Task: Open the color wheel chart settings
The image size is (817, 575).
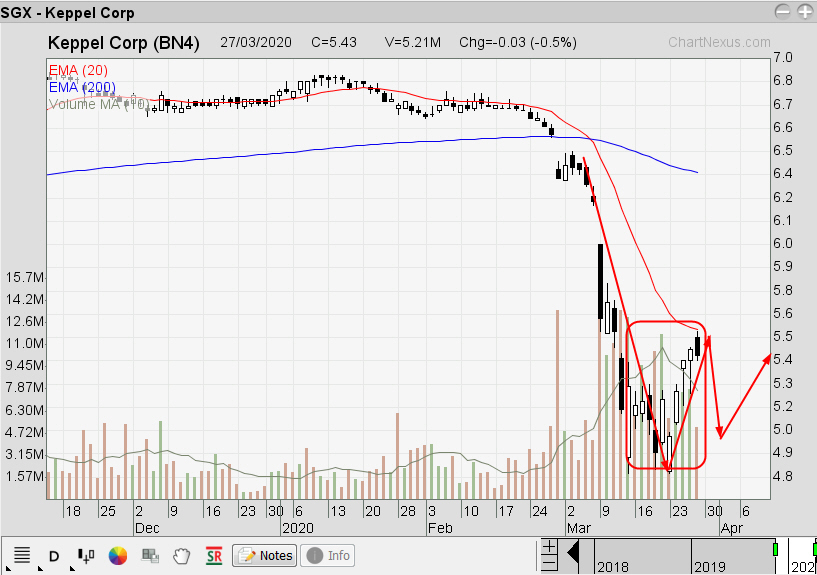Action: point(118,556)
